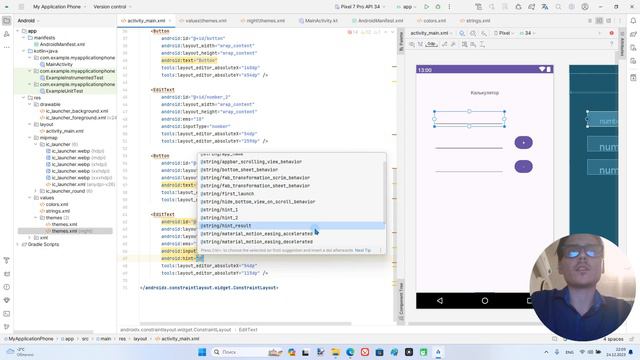Expand the Gradle Scripts node
Image resolution: width=640 pixels, height=360 pixels.
18,244
